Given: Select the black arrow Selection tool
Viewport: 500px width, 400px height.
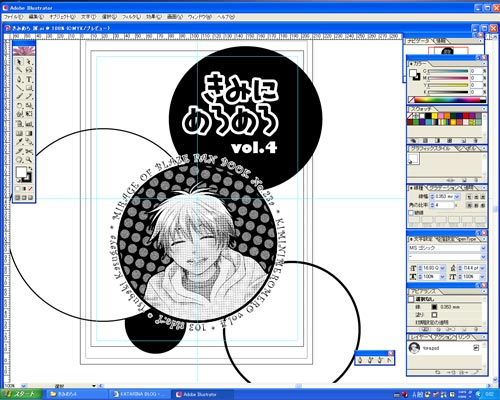Looking at the screenshot, I should coord(19,62).
